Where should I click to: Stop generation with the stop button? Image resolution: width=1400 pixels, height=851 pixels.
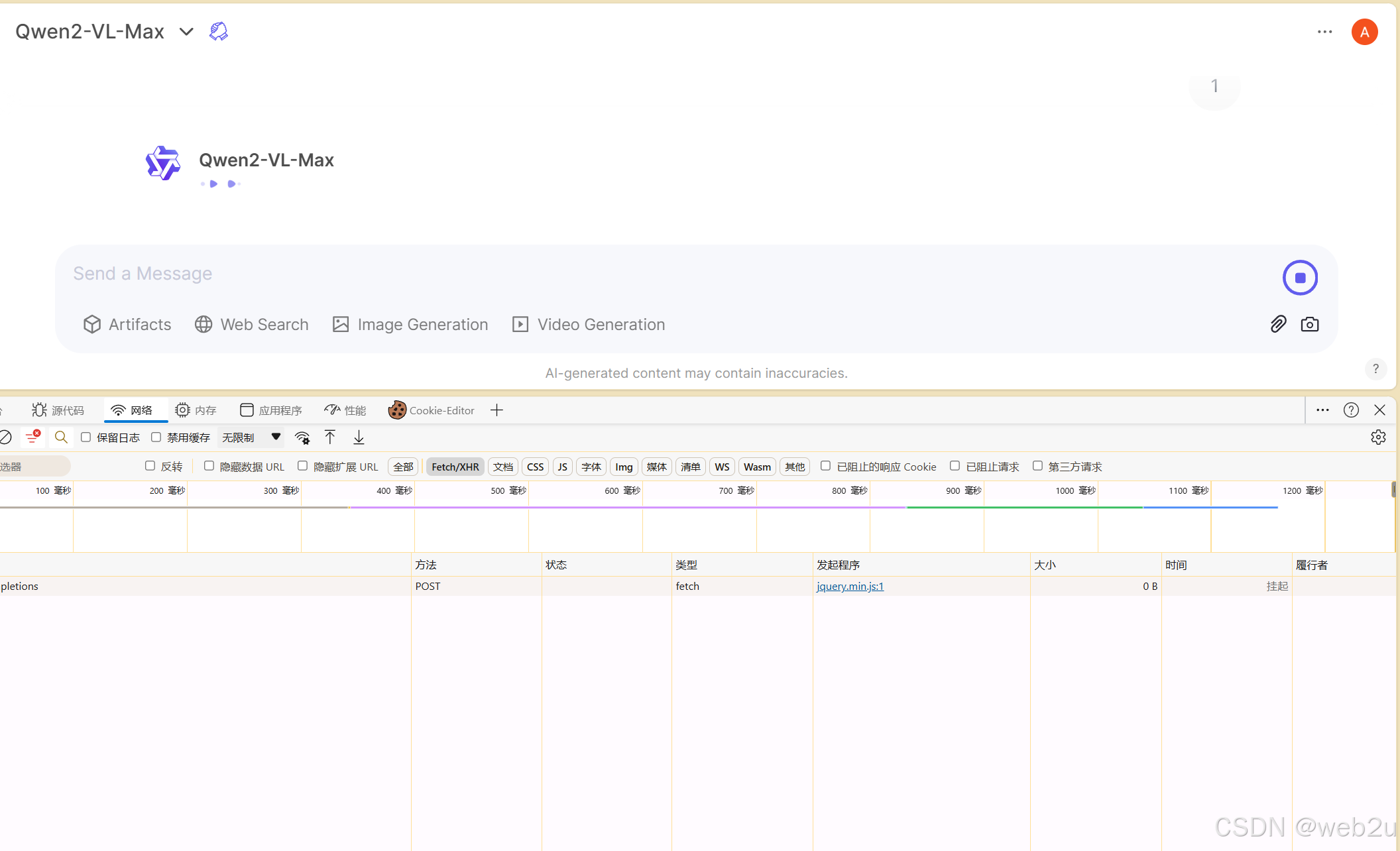[1300, 278]
